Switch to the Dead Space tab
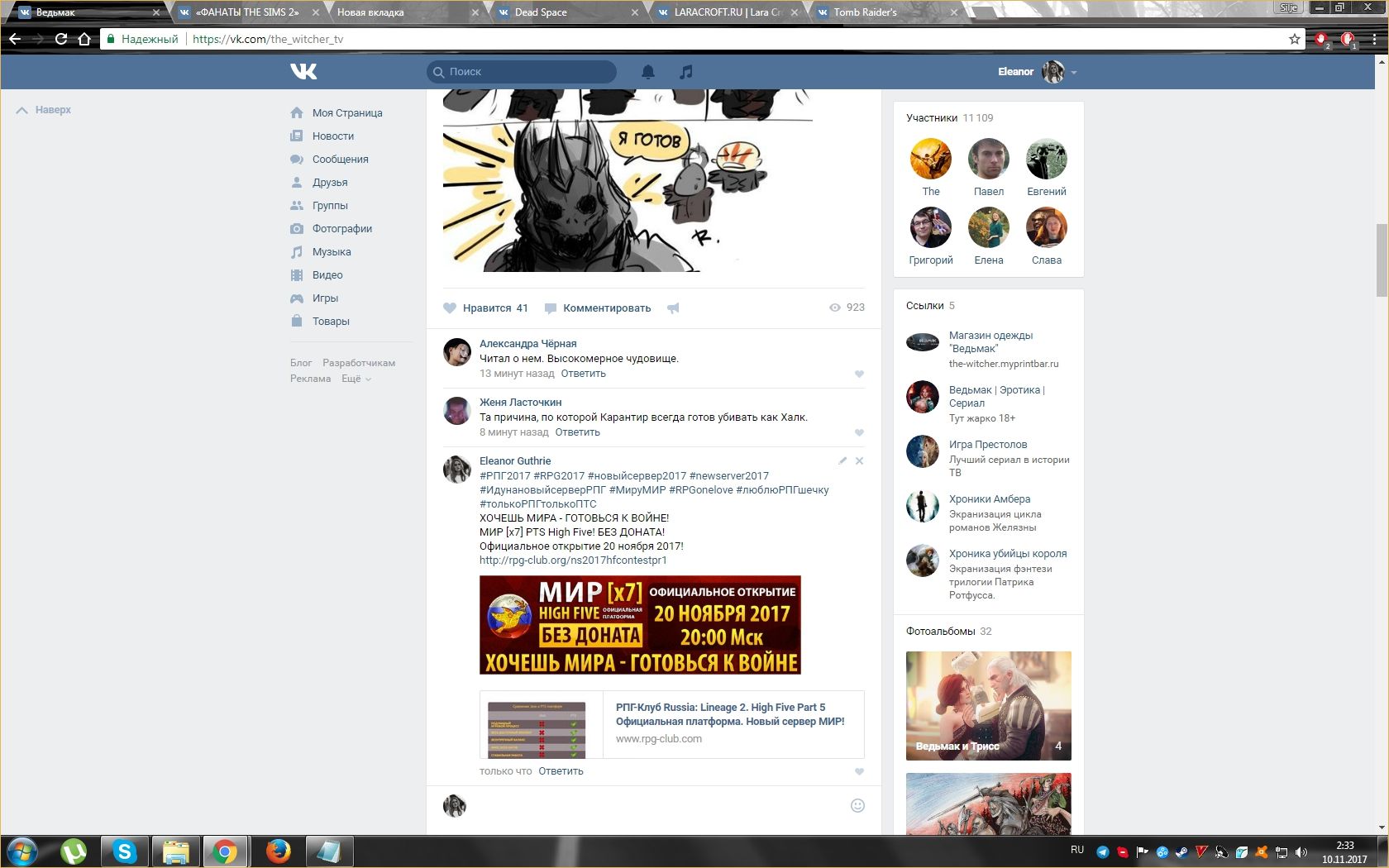 click(x=567, y=12)
